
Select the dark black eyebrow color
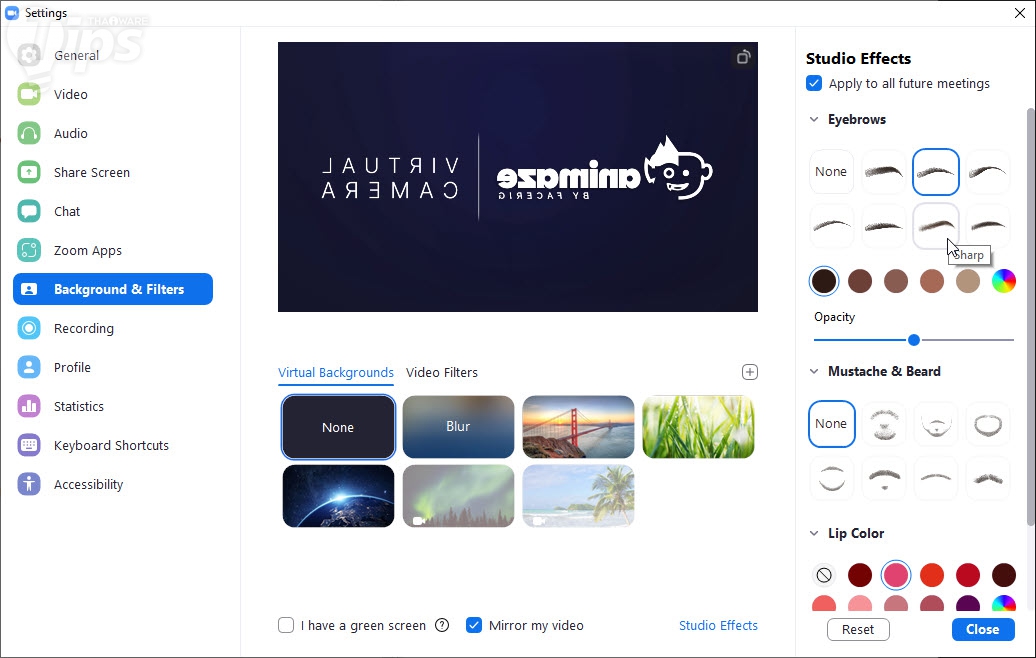click(x=824, y=281)
